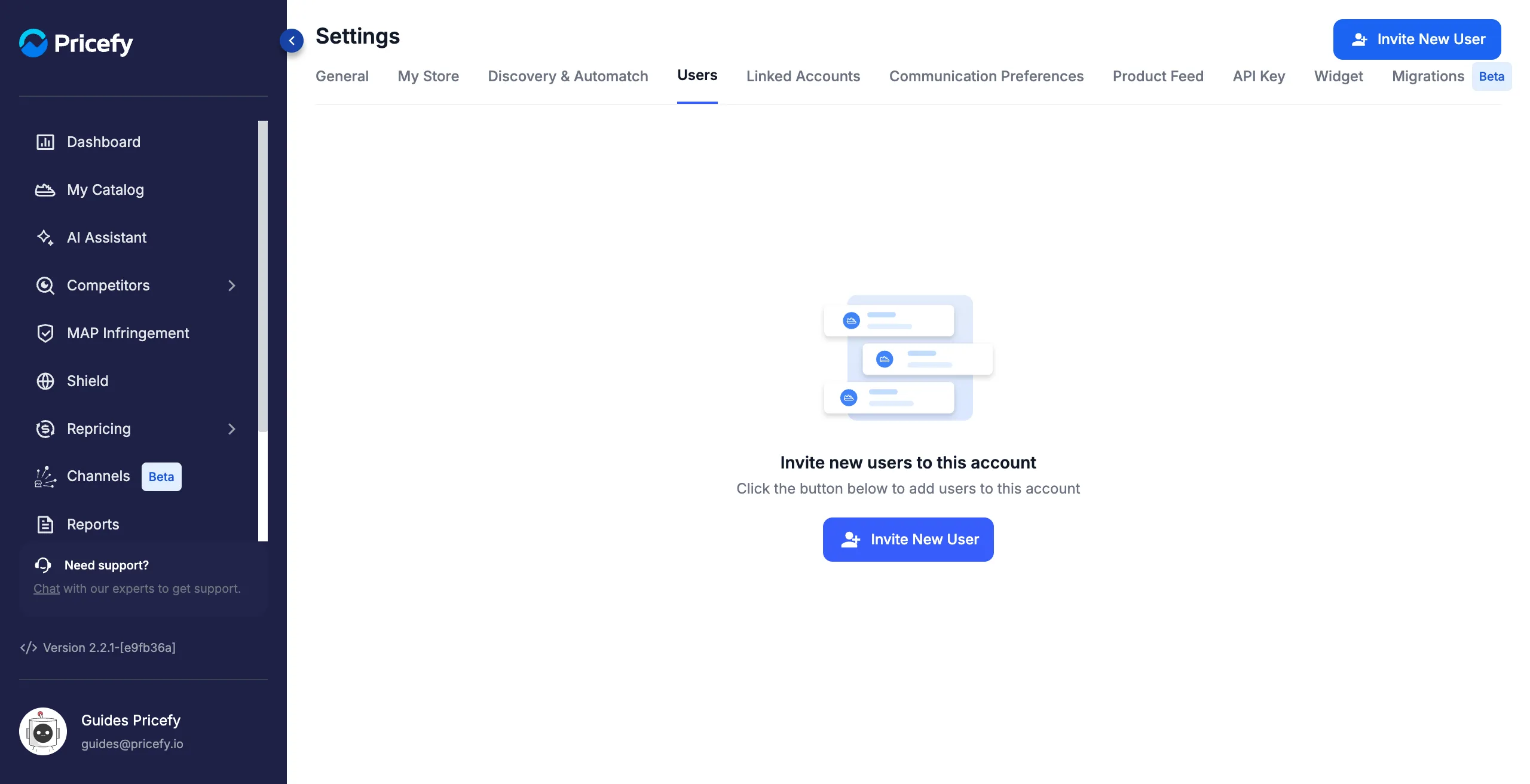Click 'Invite new users to this account' heading
This screenshot has height=784, width=1530.
(908, 463)
